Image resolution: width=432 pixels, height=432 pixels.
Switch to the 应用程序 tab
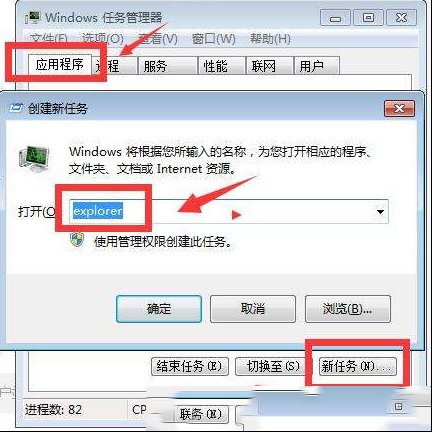pyautogui.click(x=60, y=64)
